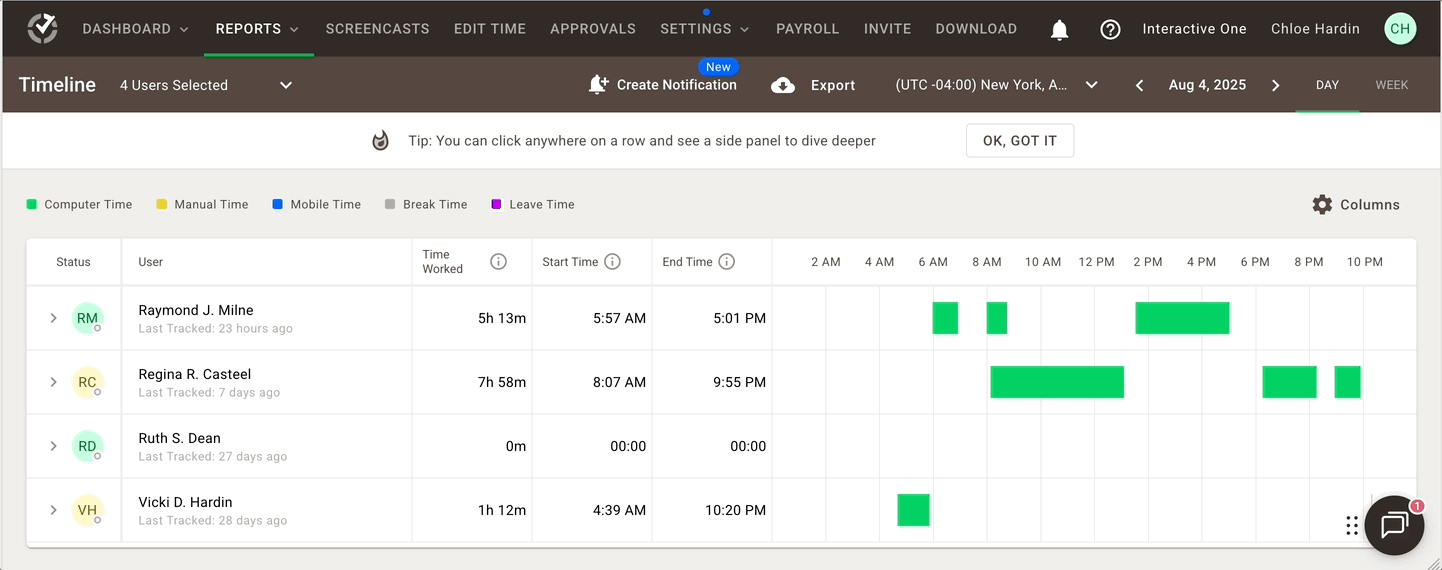Click Vicki's early morning timeline block
Image resolution: width=1442 pixels, height=570 pixels.
[x=913, y=510]
